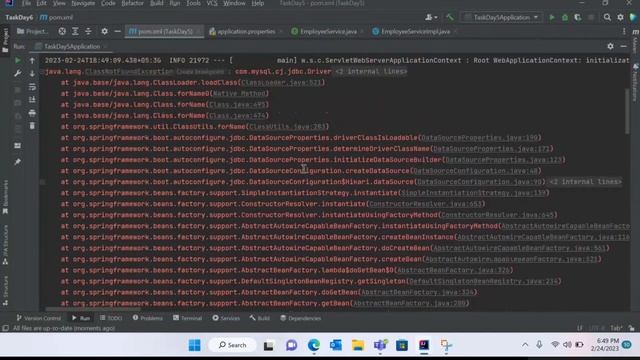Switch to application.properties tab
Viewport: 640px width, 360px height.
tap(246, 31)
